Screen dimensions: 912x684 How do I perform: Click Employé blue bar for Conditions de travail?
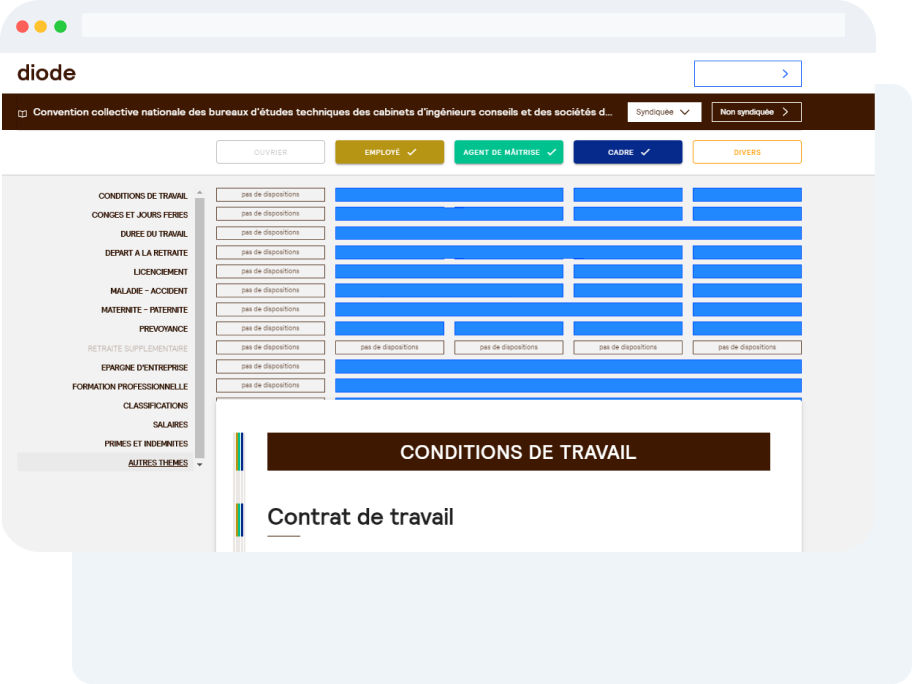tap(449, 195)
